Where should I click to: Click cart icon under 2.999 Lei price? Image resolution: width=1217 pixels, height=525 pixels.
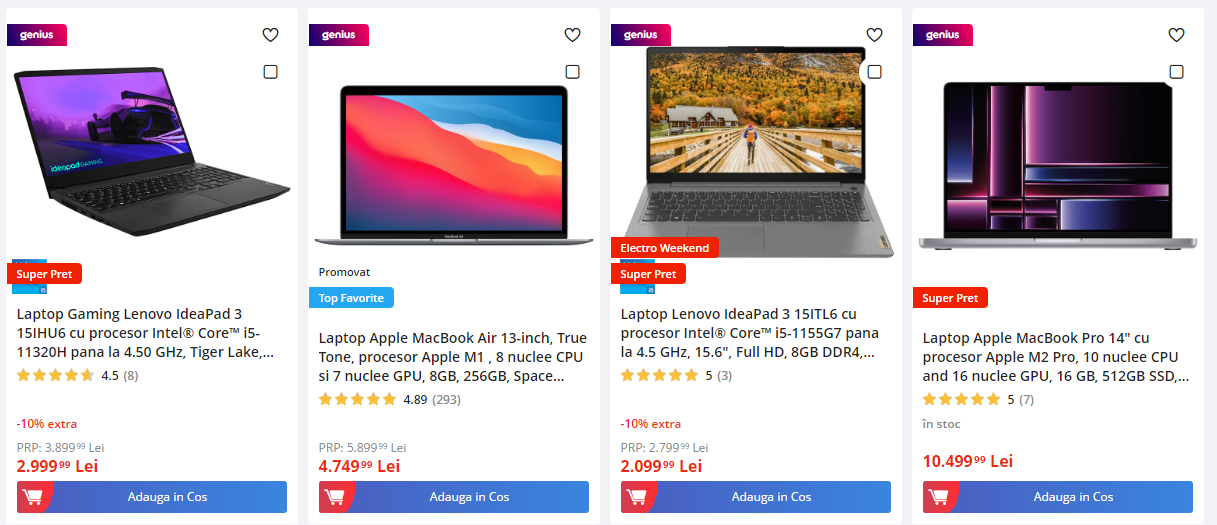(33, 497)
